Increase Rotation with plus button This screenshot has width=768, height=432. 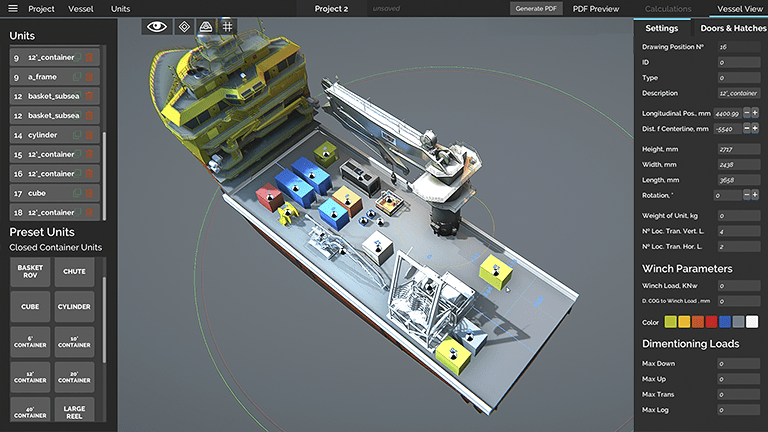pyautogui.click(x=755, y=195)
